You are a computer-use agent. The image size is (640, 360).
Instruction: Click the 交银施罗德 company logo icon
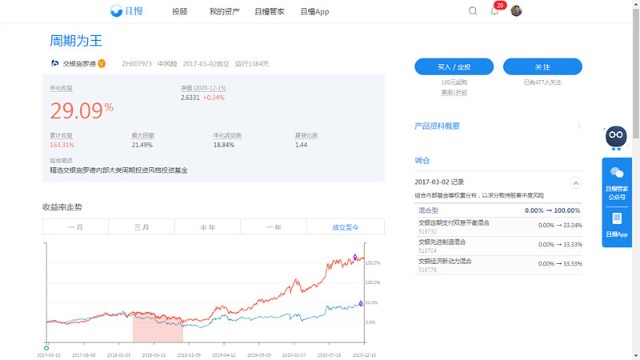(55, 63)
